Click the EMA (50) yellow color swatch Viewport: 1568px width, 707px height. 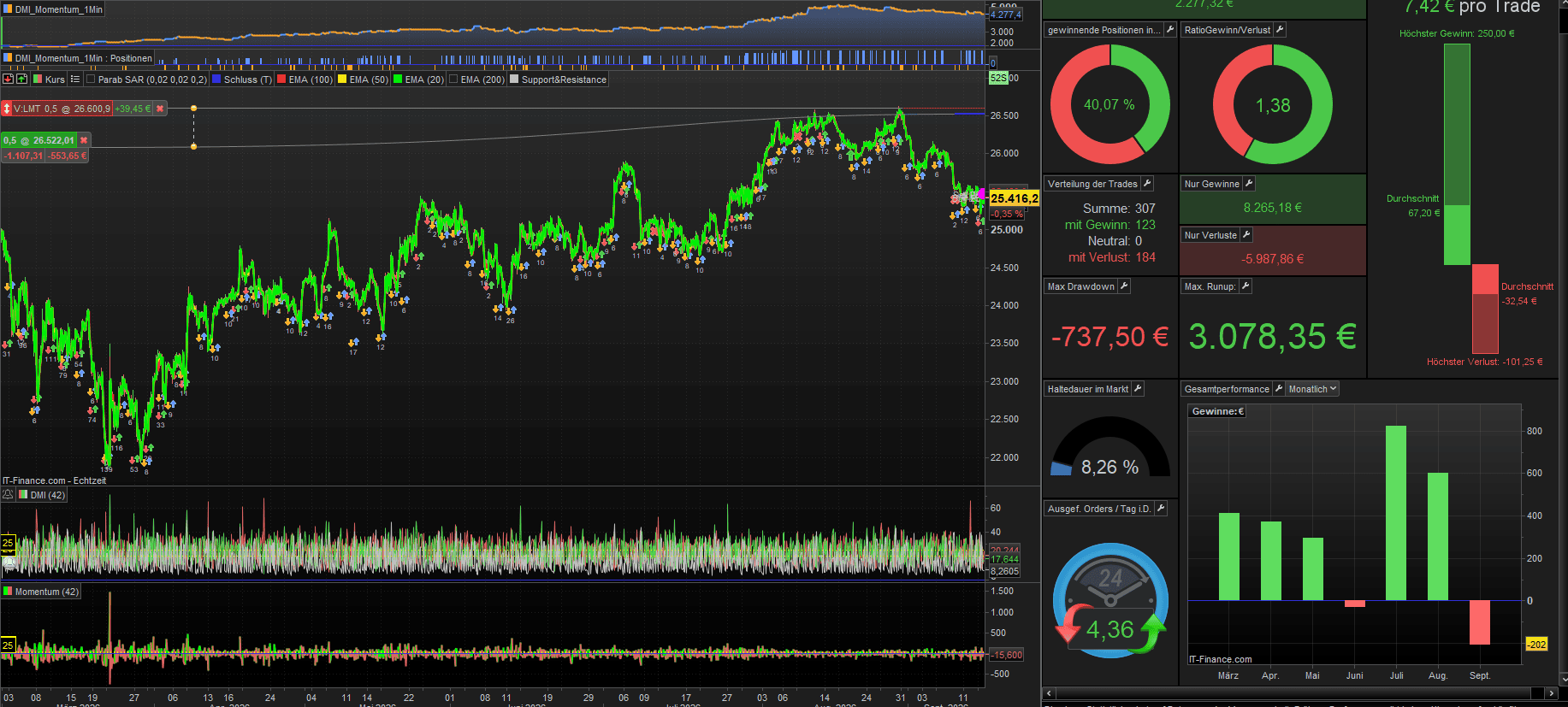[x=342, y=80]
